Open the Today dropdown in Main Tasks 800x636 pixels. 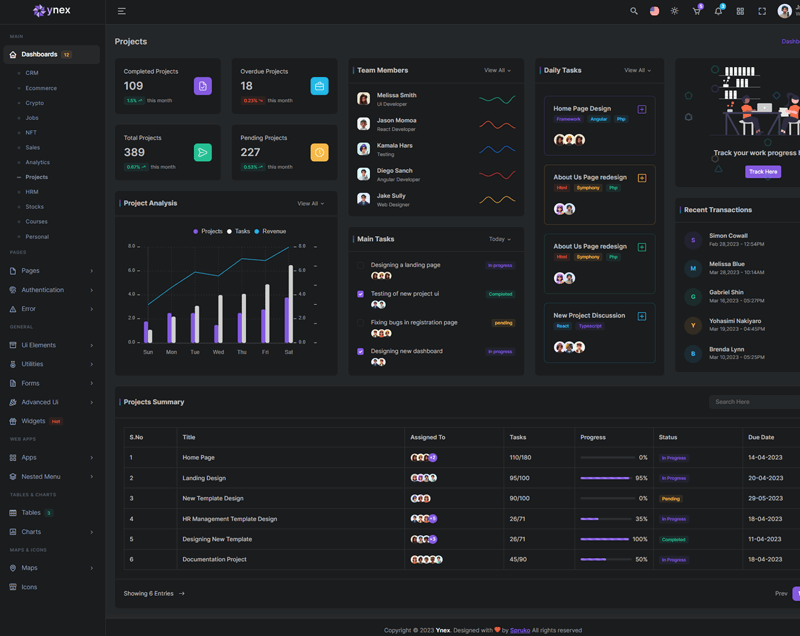click(x=499, y=239)
